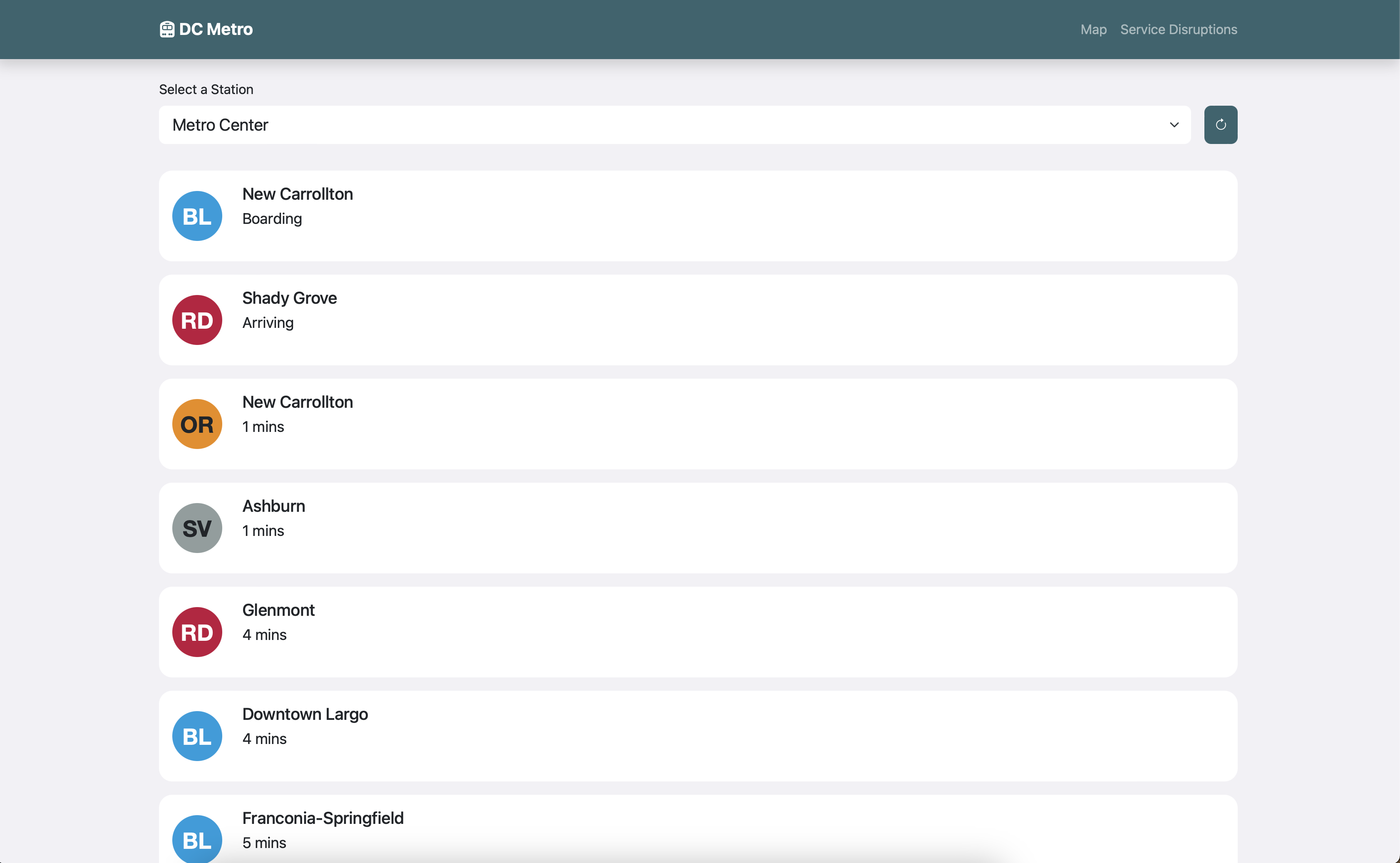
Task: Click 1 mins in orange line card
Action: (x=263, y=427)
